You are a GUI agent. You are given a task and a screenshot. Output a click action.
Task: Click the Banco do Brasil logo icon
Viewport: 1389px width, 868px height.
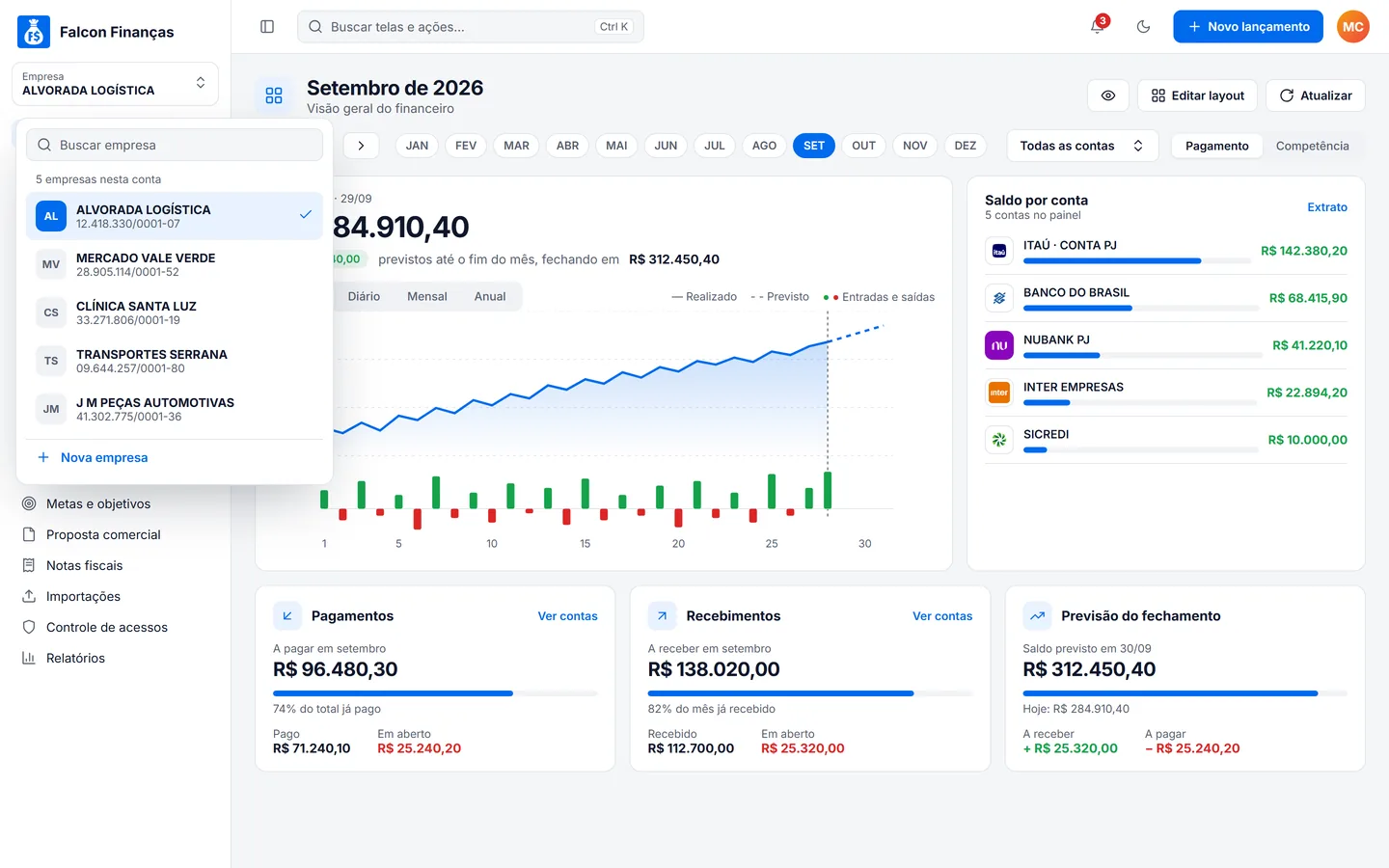click(999, 298)
